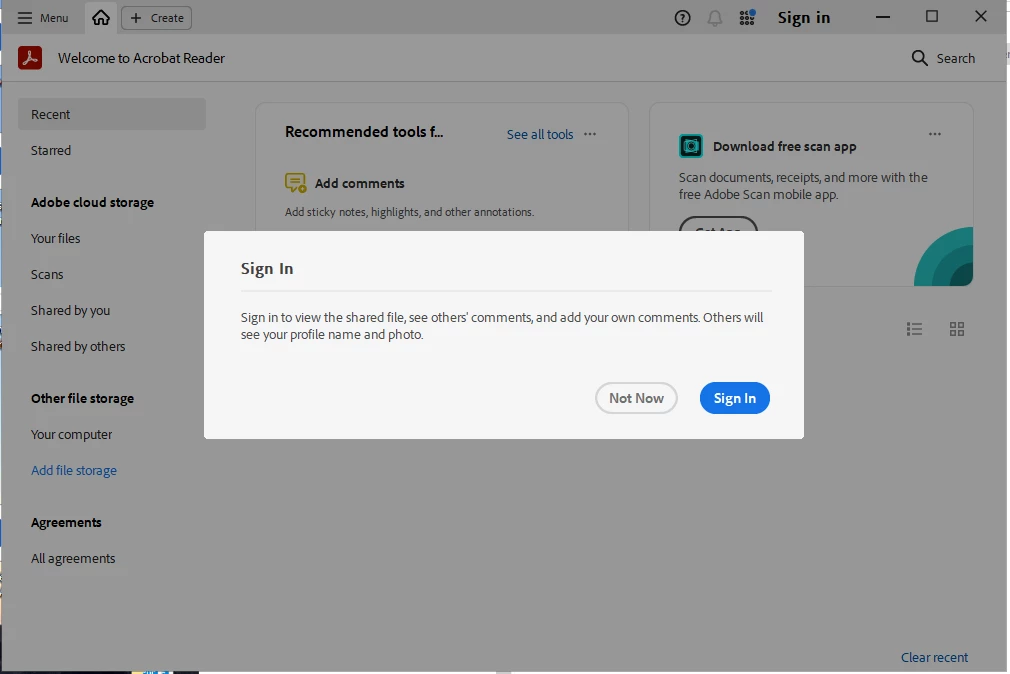Minimize the Acrobat Reader window
This screenshot has height=674, width=1010.
883,17
